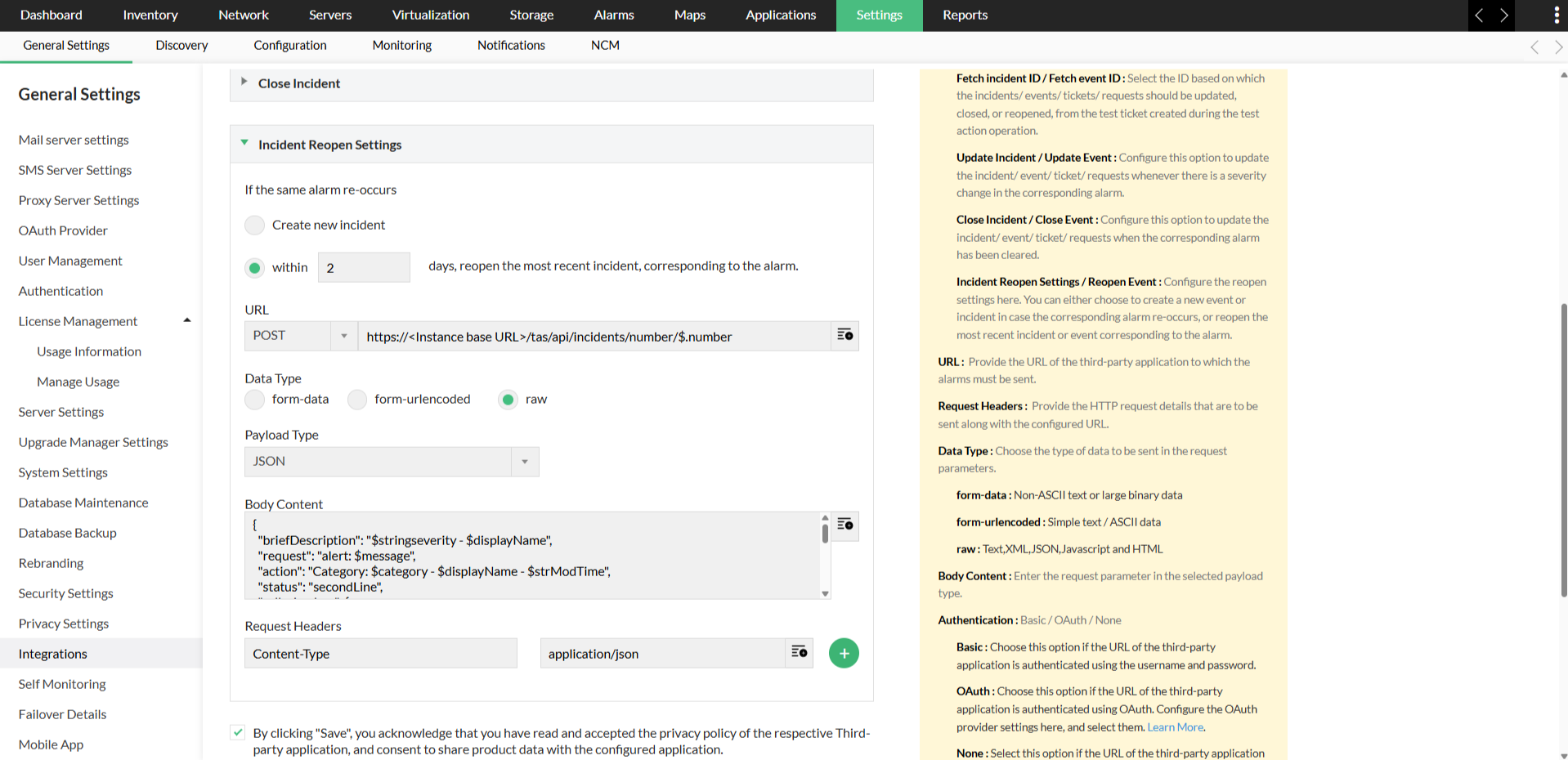Go to Manage Usage in the sidebar
Viewport: 1568px width, 760px height.
pyautogui.click(x=78, y=382)
